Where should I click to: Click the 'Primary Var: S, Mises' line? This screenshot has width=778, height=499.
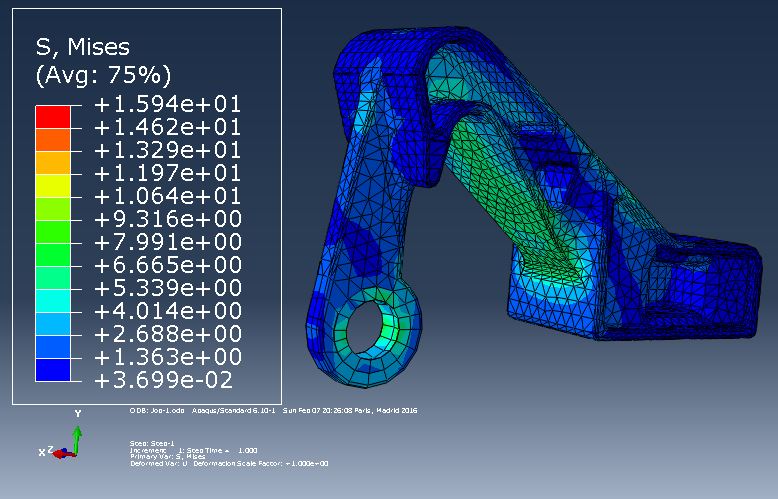point(168,457)
